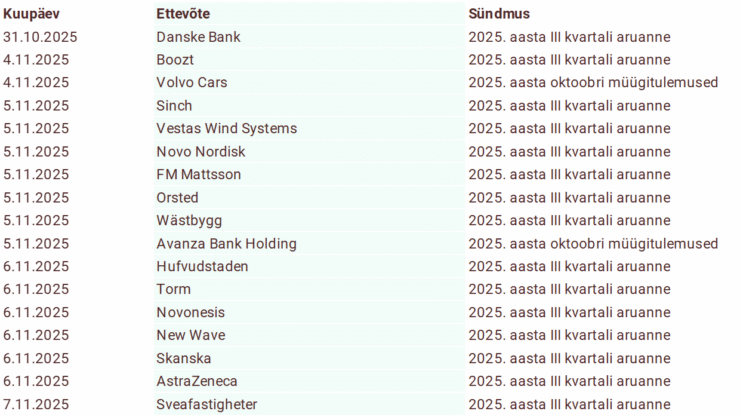Click on Avanza Bank Holding
This screenshot has height=417, width=740.
tap(226, 244)
